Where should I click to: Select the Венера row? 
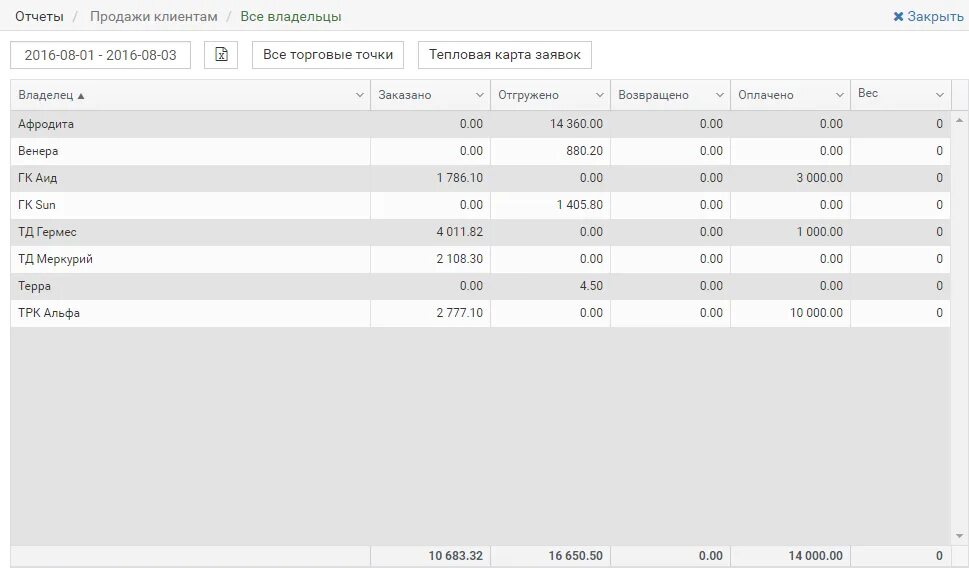point(480,151)
